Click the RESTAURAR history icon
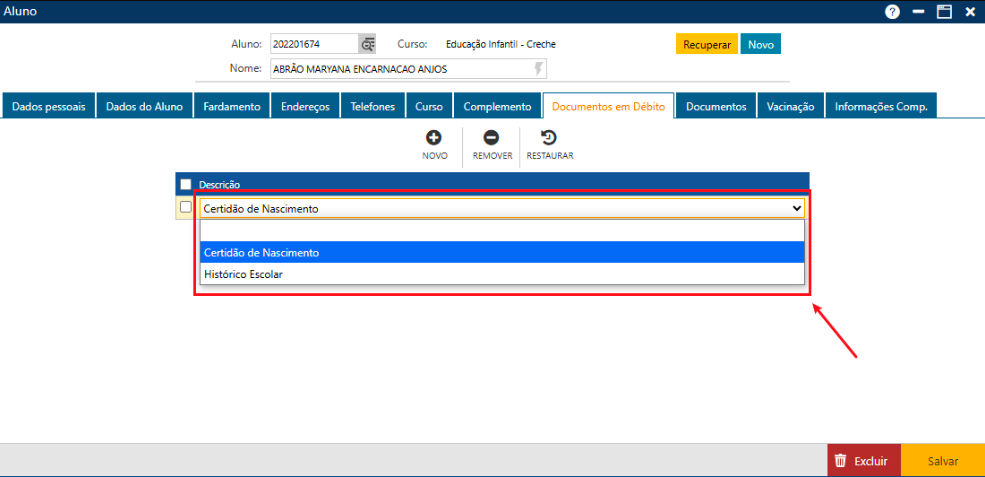This screenshot has height=477, width=985. click(x=549, y=138)
